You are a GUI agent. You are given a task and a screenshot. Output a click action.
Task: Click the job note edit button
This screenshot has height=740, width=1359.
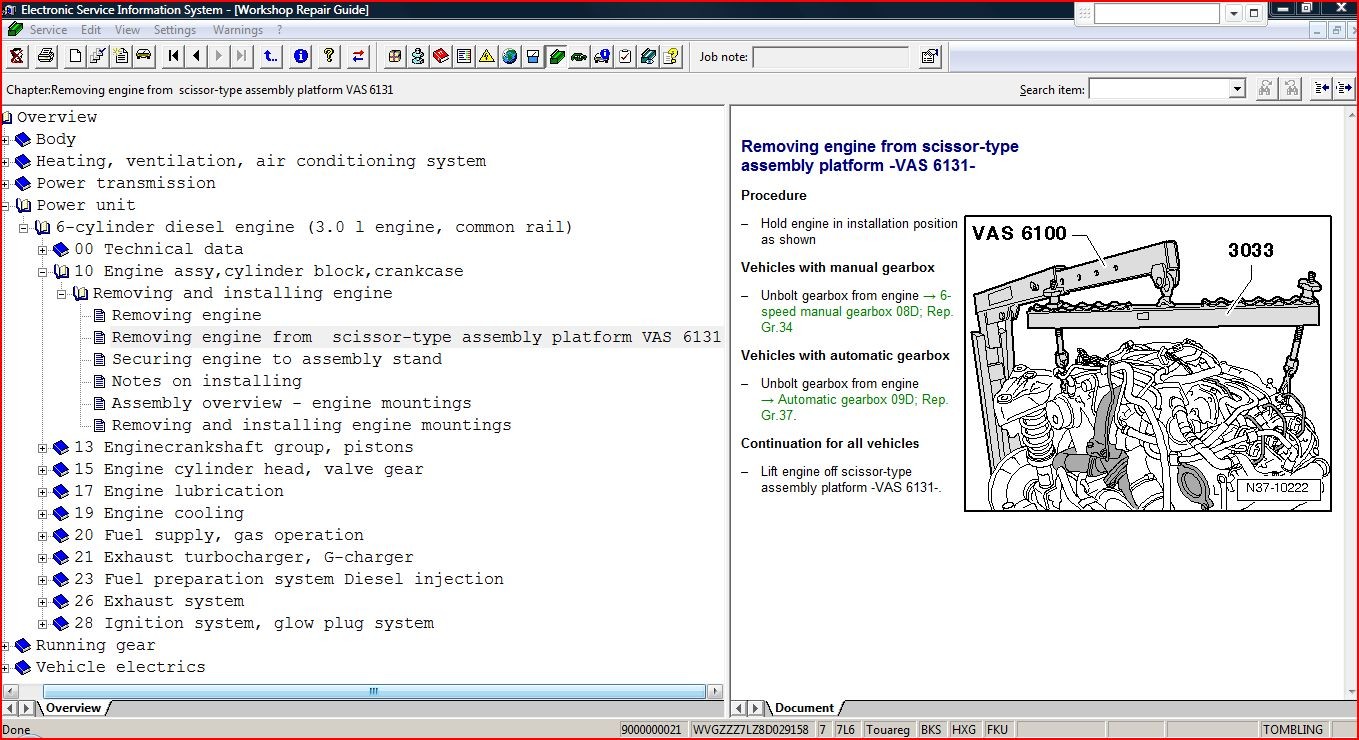tap(929, 57)
